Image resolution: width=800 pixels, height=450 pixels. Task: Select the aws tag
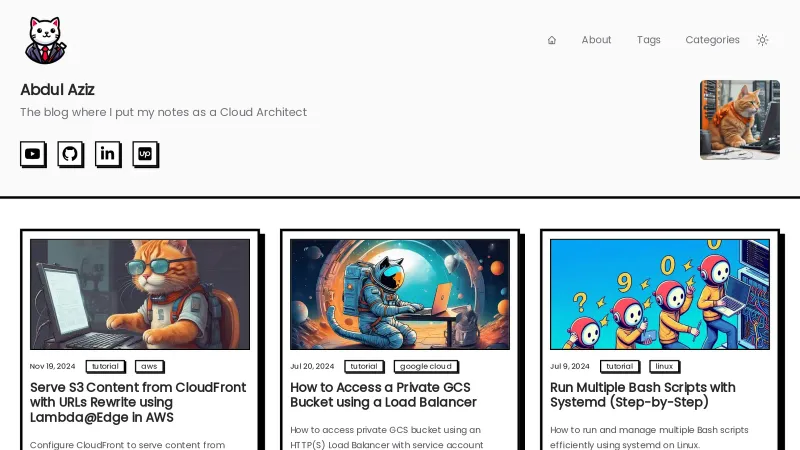coord(149,366)
